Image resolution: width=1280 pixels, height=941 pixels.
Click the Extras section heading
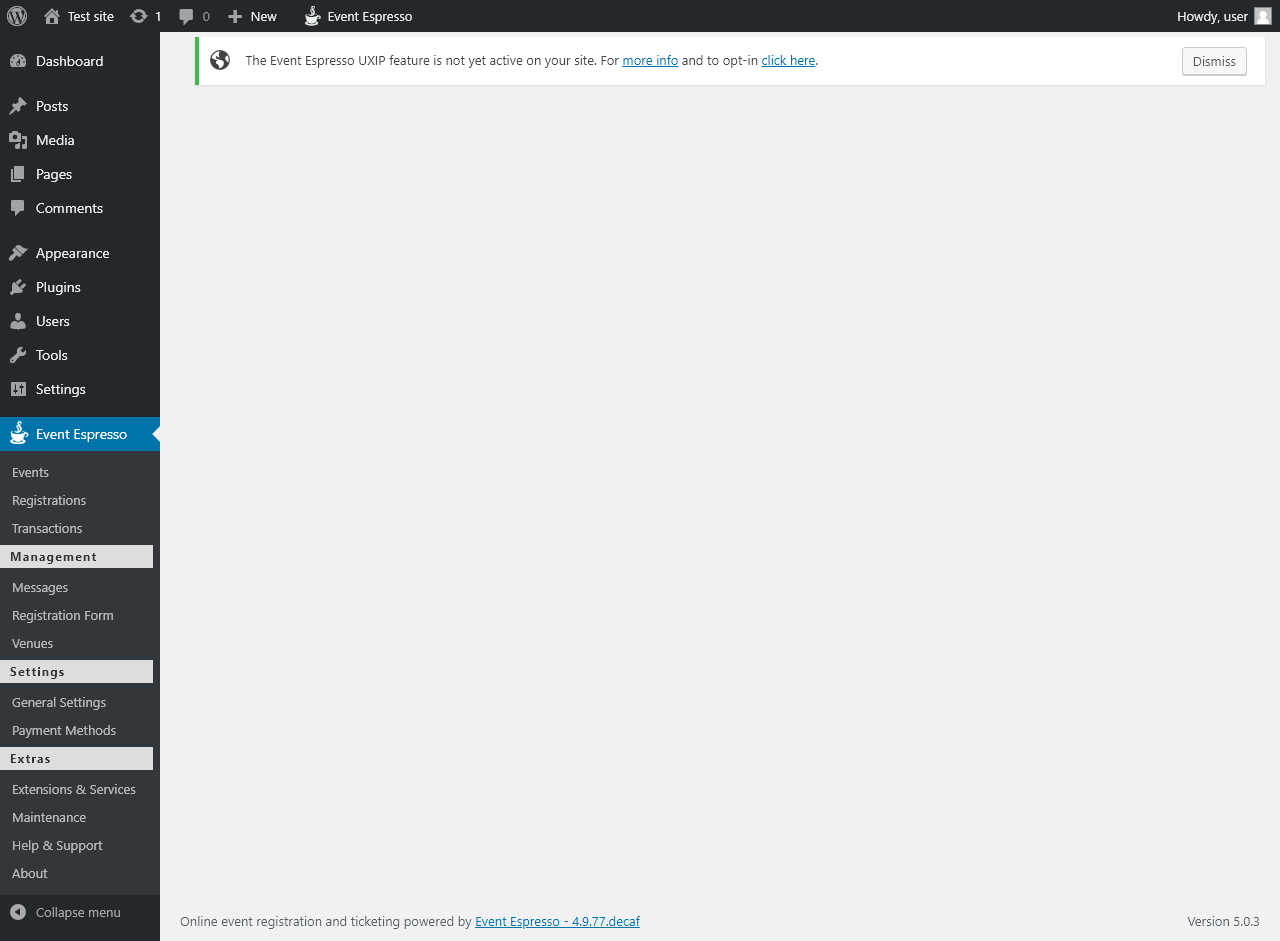(x=76, y=758)
